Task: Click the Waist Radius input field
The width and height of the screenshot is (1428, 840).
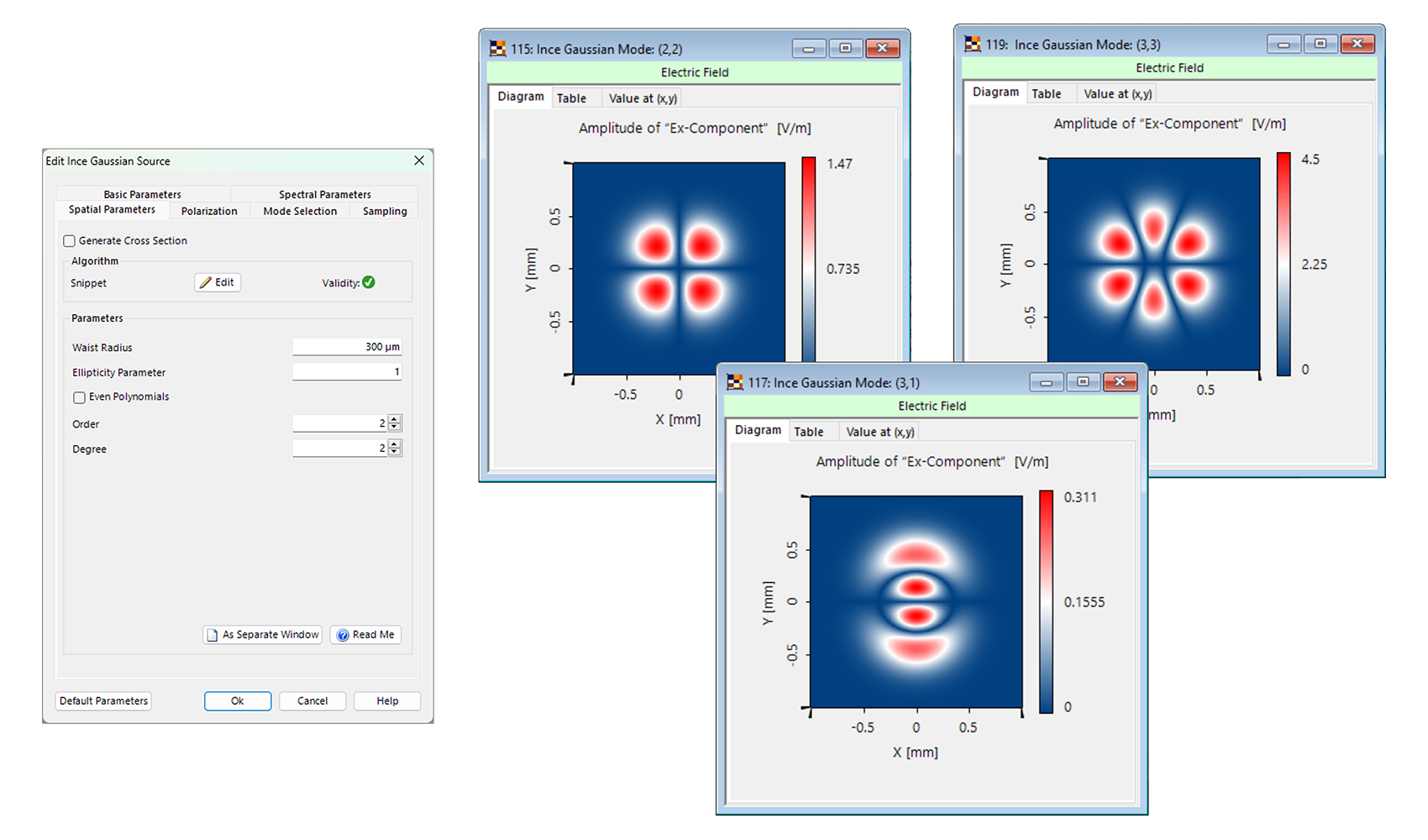Action: coord(347,346)
